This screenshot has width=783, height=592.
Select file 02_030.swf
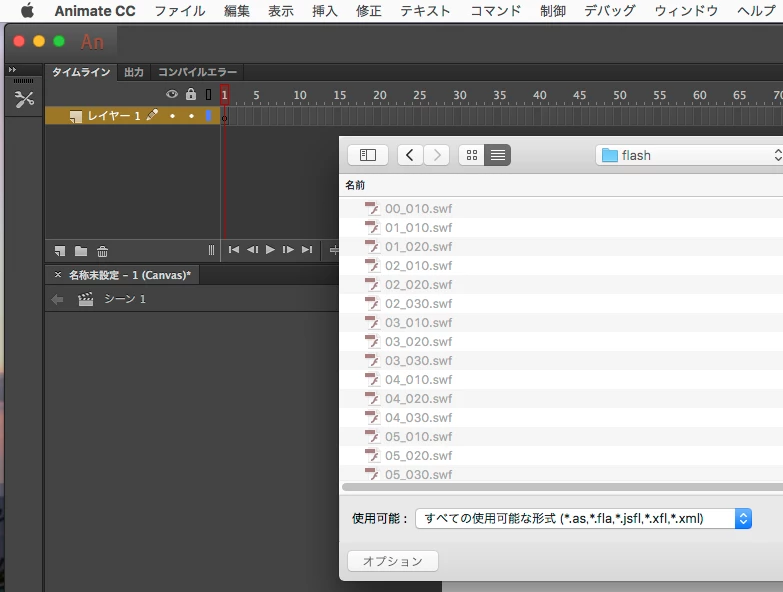click(x=561, y=303)
